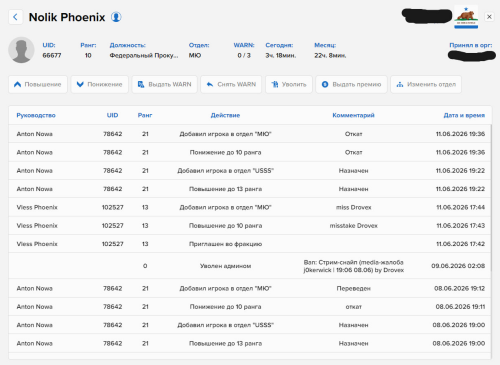Demote the player with the Понижение button
Image resolution: width=500 pixels, height=365 pixels.
(x=100, y=84)
